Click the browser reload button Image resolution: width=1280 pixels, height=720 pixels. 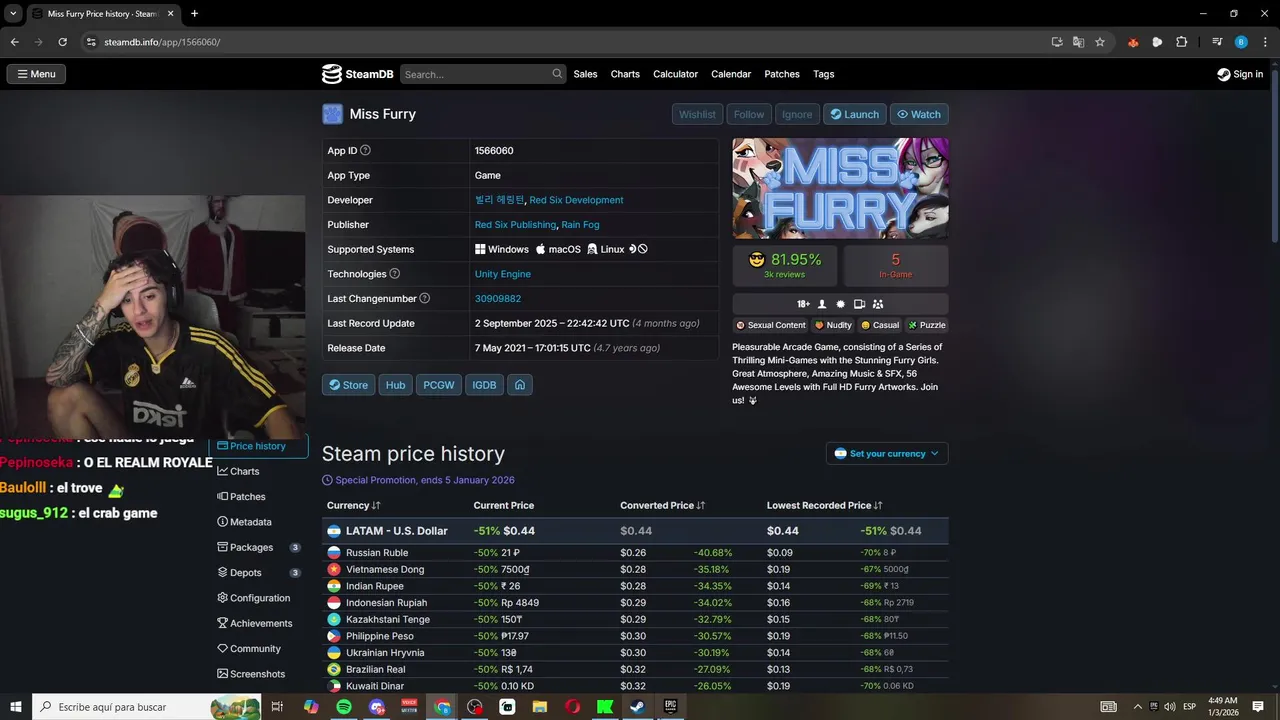coord(62,42)
